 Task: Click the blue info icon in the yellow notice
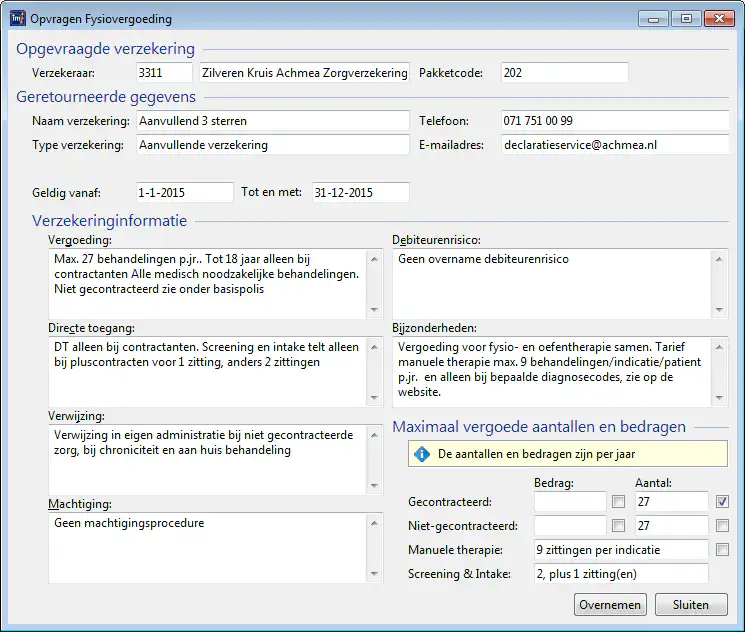422,454
